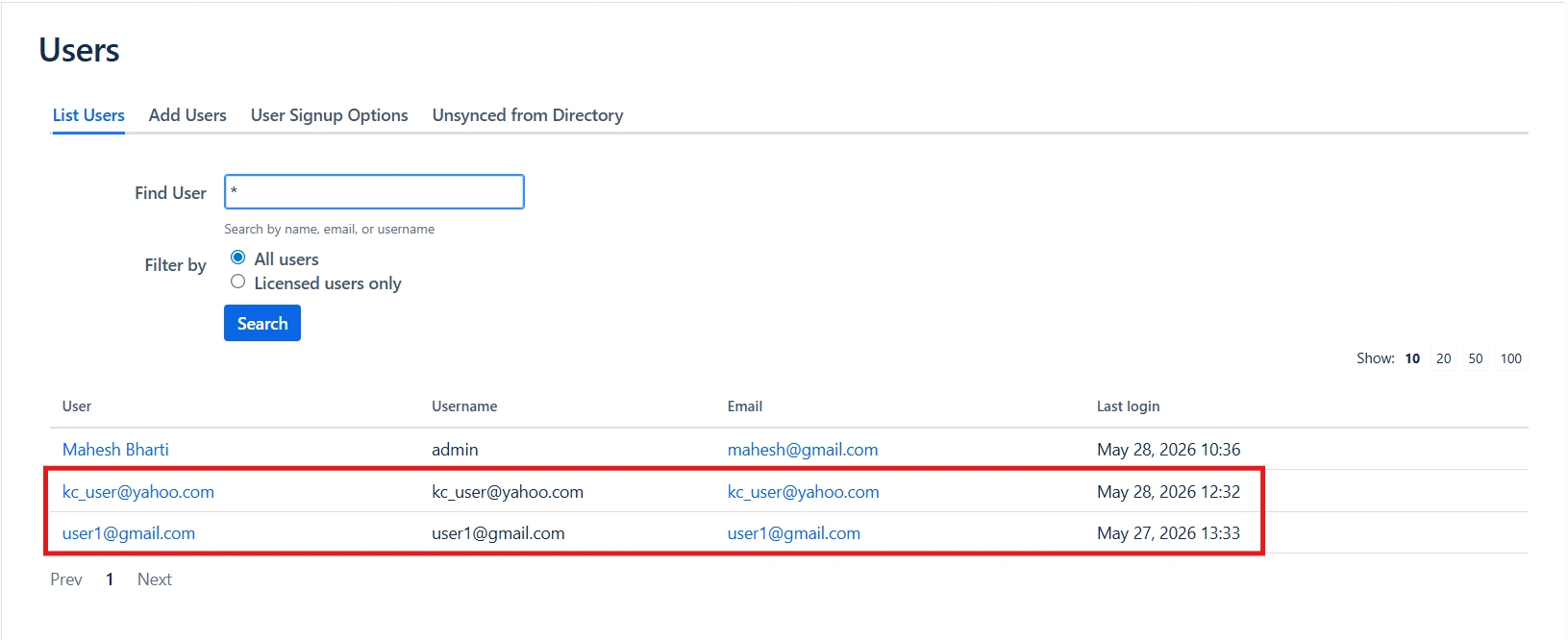Click kc_user@yahoo.com in the Username column
The width and height of the screenshot is (1568, 640).
[x=508, y=492]
